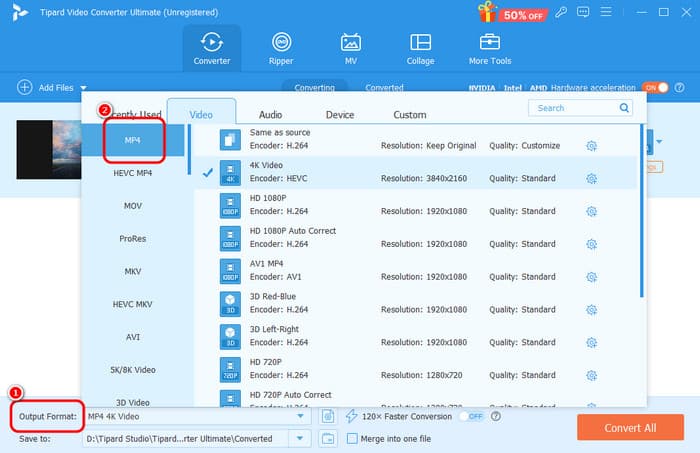Open the Collage tool
This screenshot has height=453, width=700.
pyautogui.click(x=421, y=48)
